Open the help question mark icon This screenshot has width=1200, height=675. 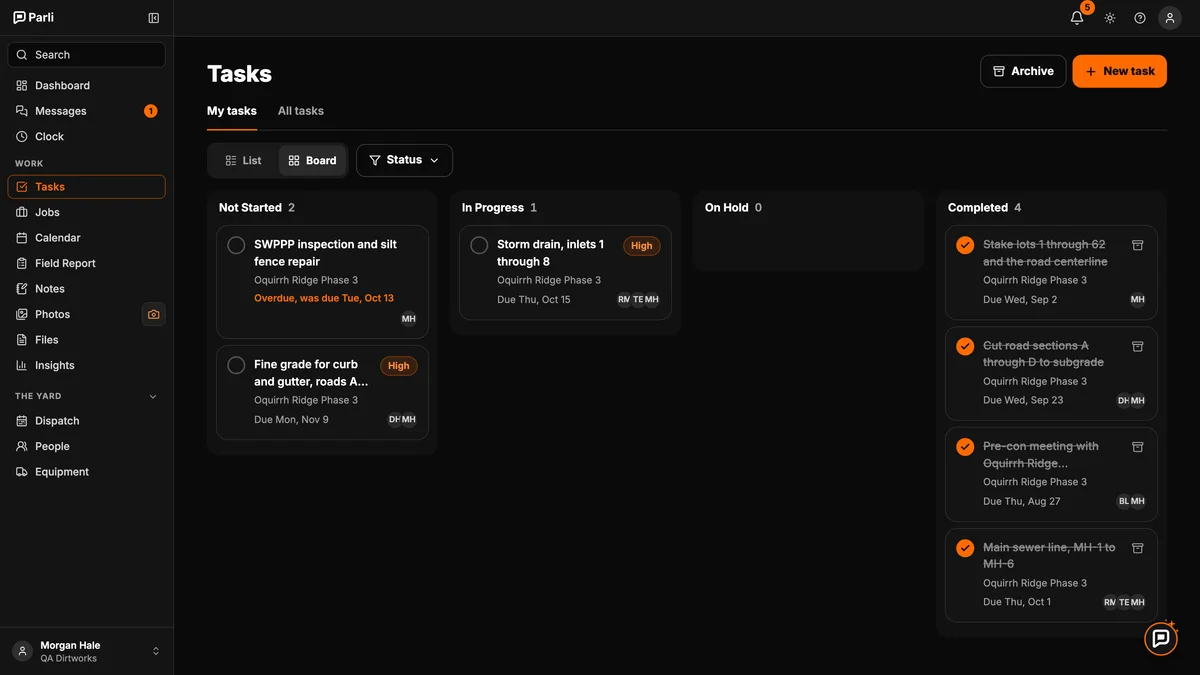[1140, 18]
